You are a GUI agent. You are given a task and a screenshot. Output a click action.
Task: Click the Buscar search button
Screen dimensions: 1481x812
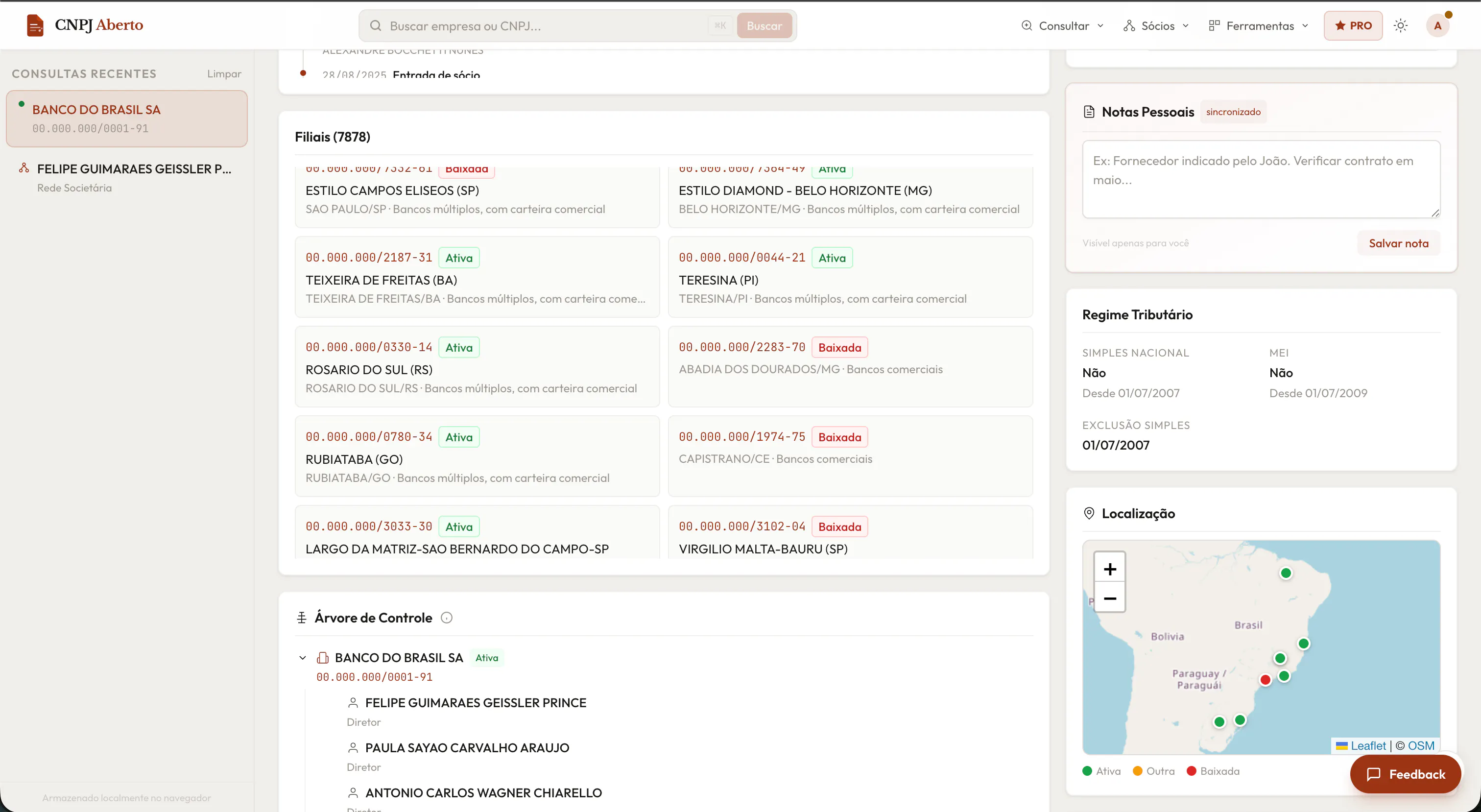[x=764, y=26]
